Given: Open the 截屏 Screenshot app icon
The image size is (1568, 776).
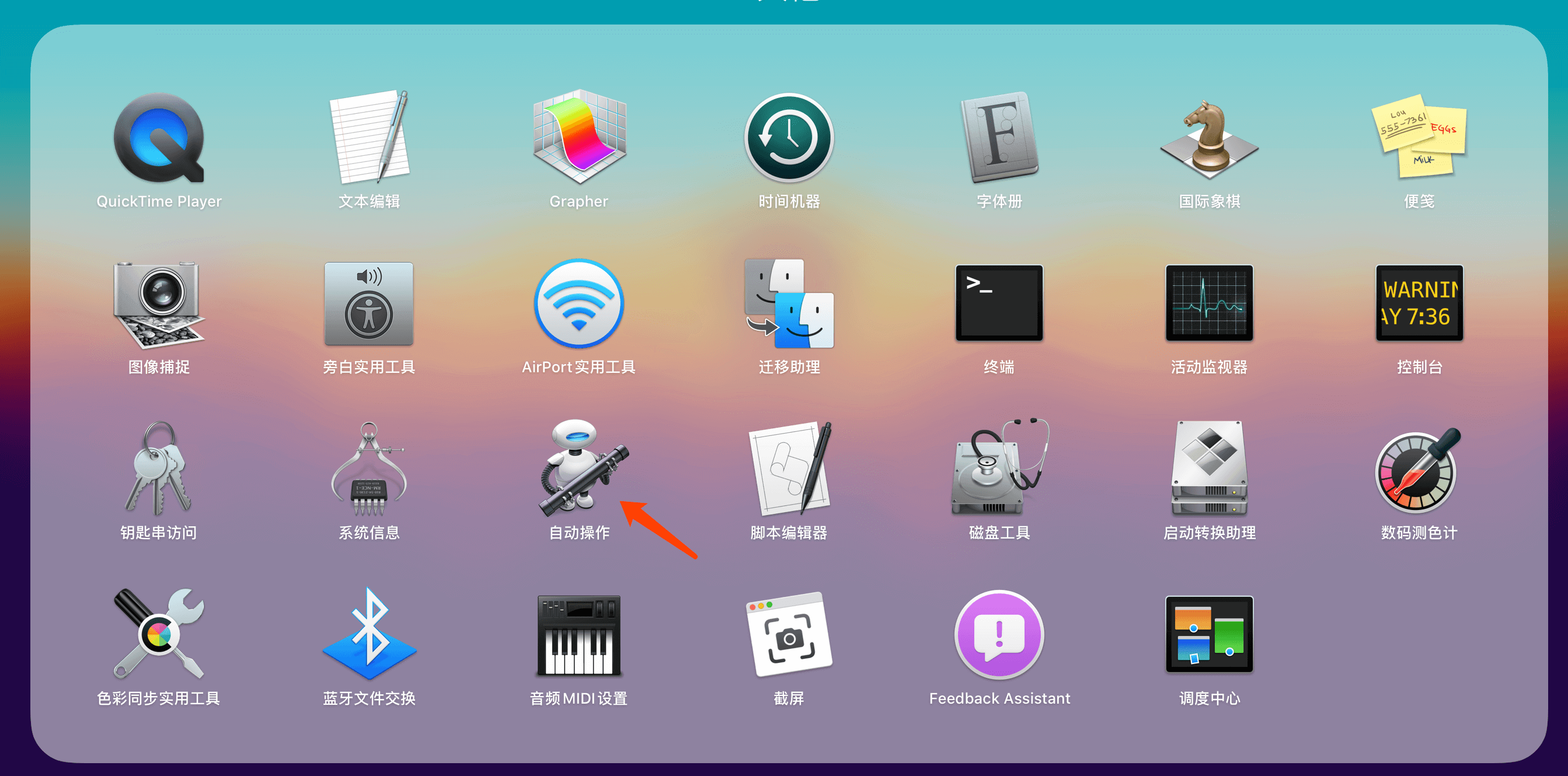Looking at the screenshot, I should tap(789, 634).
